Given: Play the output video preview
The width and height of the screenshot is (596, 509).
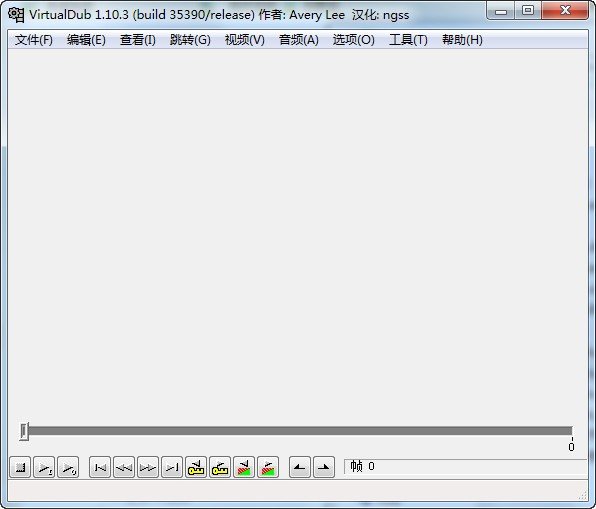Looking at the screenshot, I should click(x=68, y=467).
